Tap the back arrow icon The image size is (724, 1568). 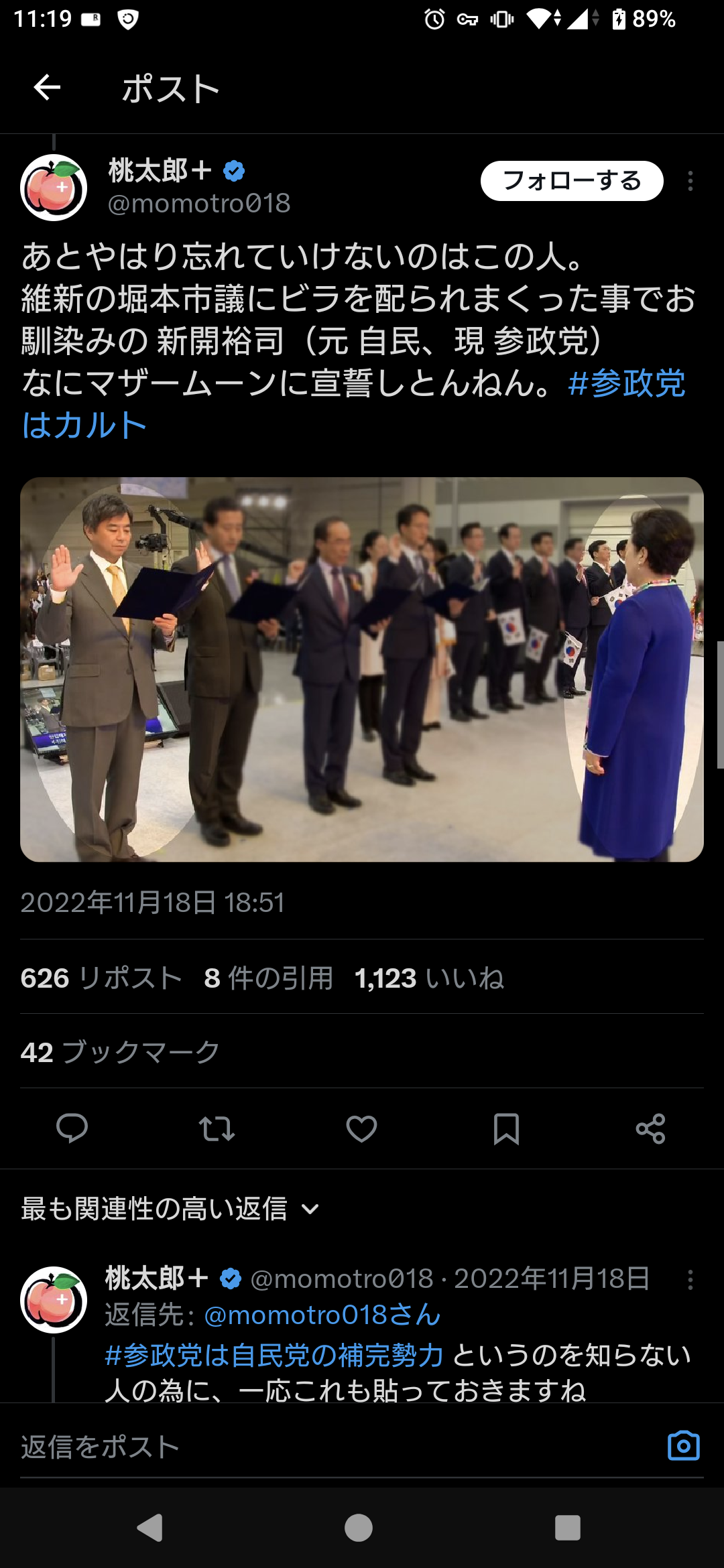click(47, 88)
